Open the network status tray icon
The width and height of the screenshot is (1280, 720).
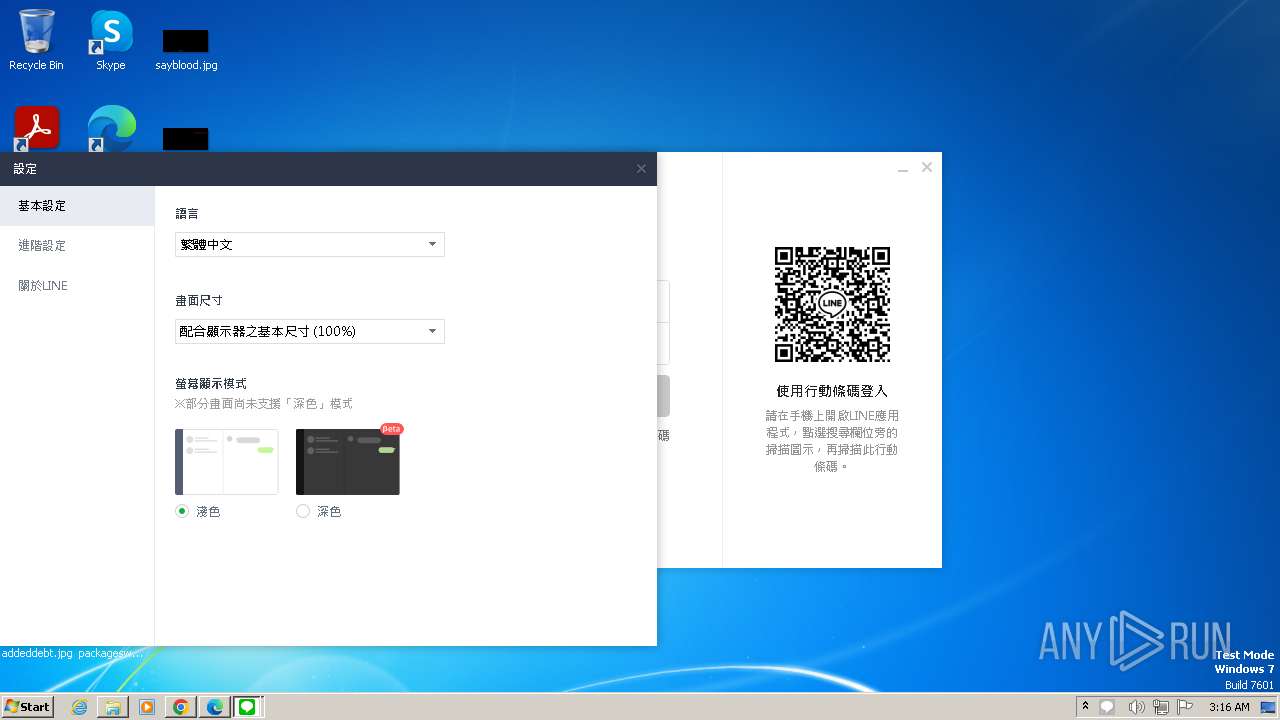pos(1160,707)
